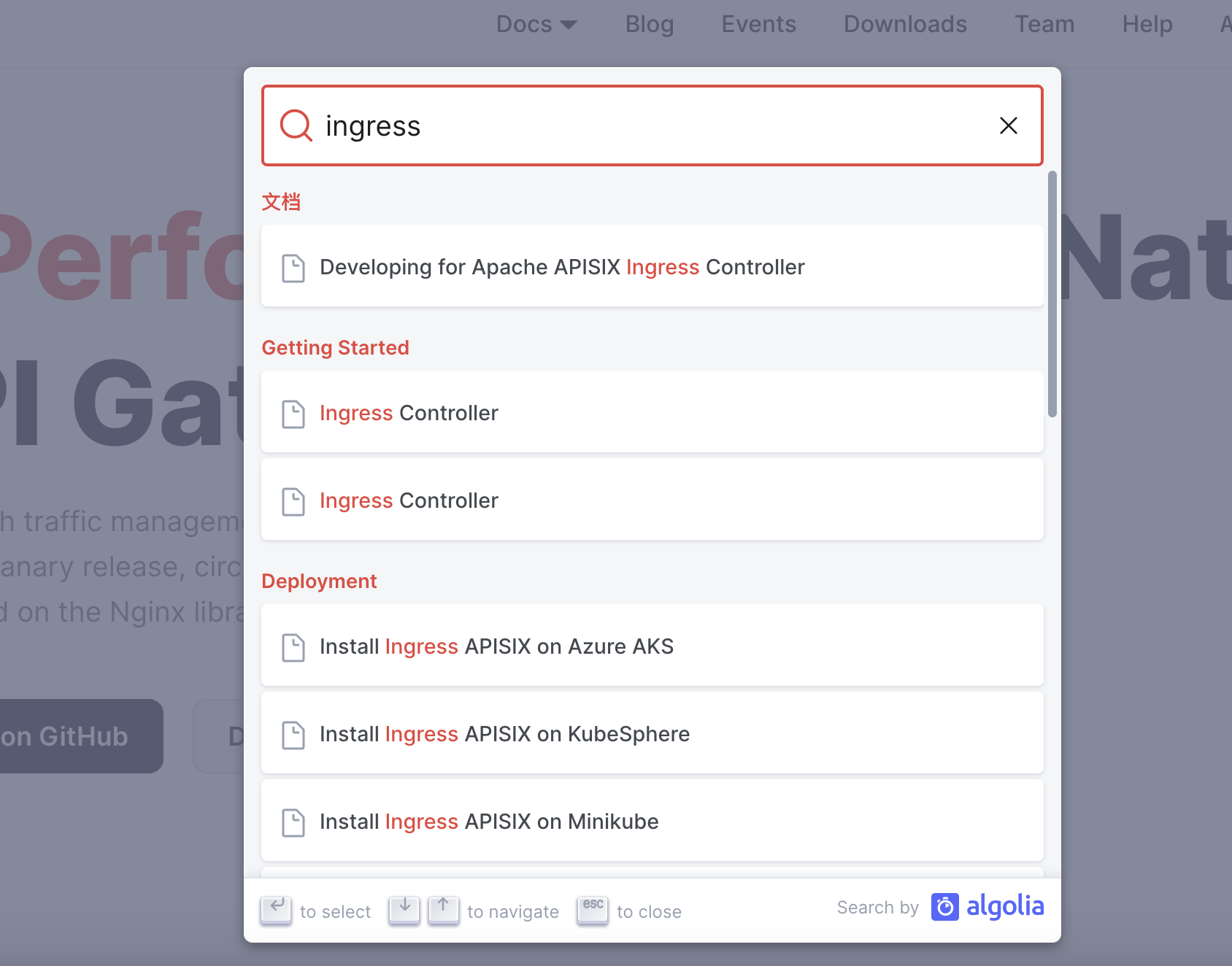Open Help in navigation bar
Screen dimensions: 1232x966
[1147, 24]
